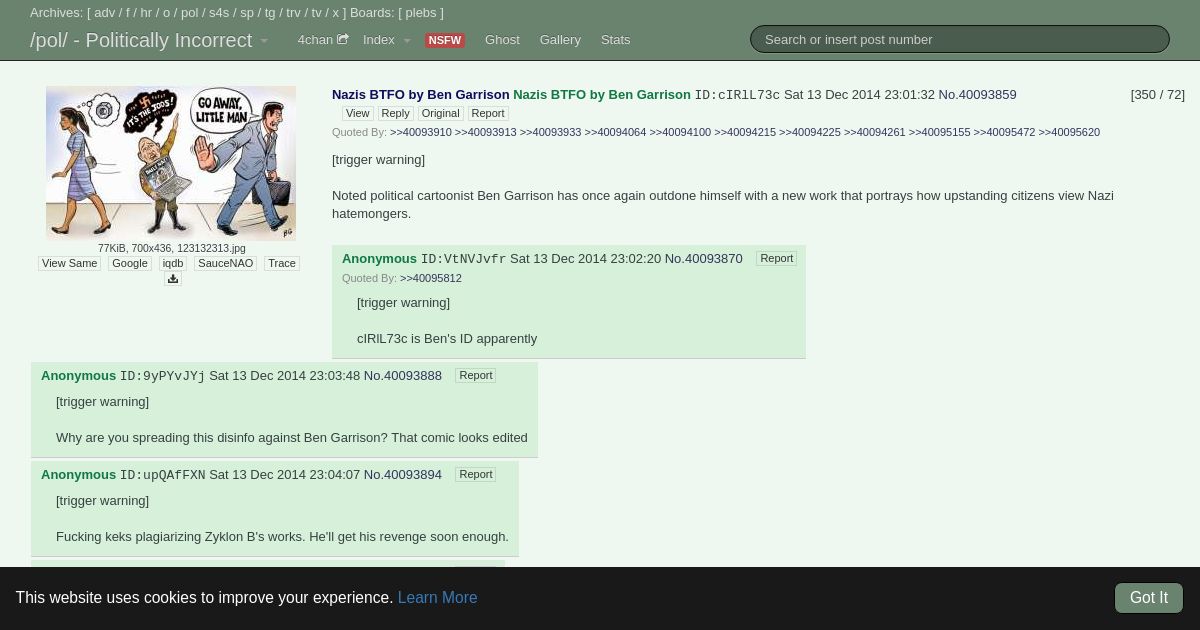Image resolution: width=1200 pixels, height=630 pixels.
Task: Click the green thread title Nazis BTFO
Action: pyautogui.click(x=602, y=95)
